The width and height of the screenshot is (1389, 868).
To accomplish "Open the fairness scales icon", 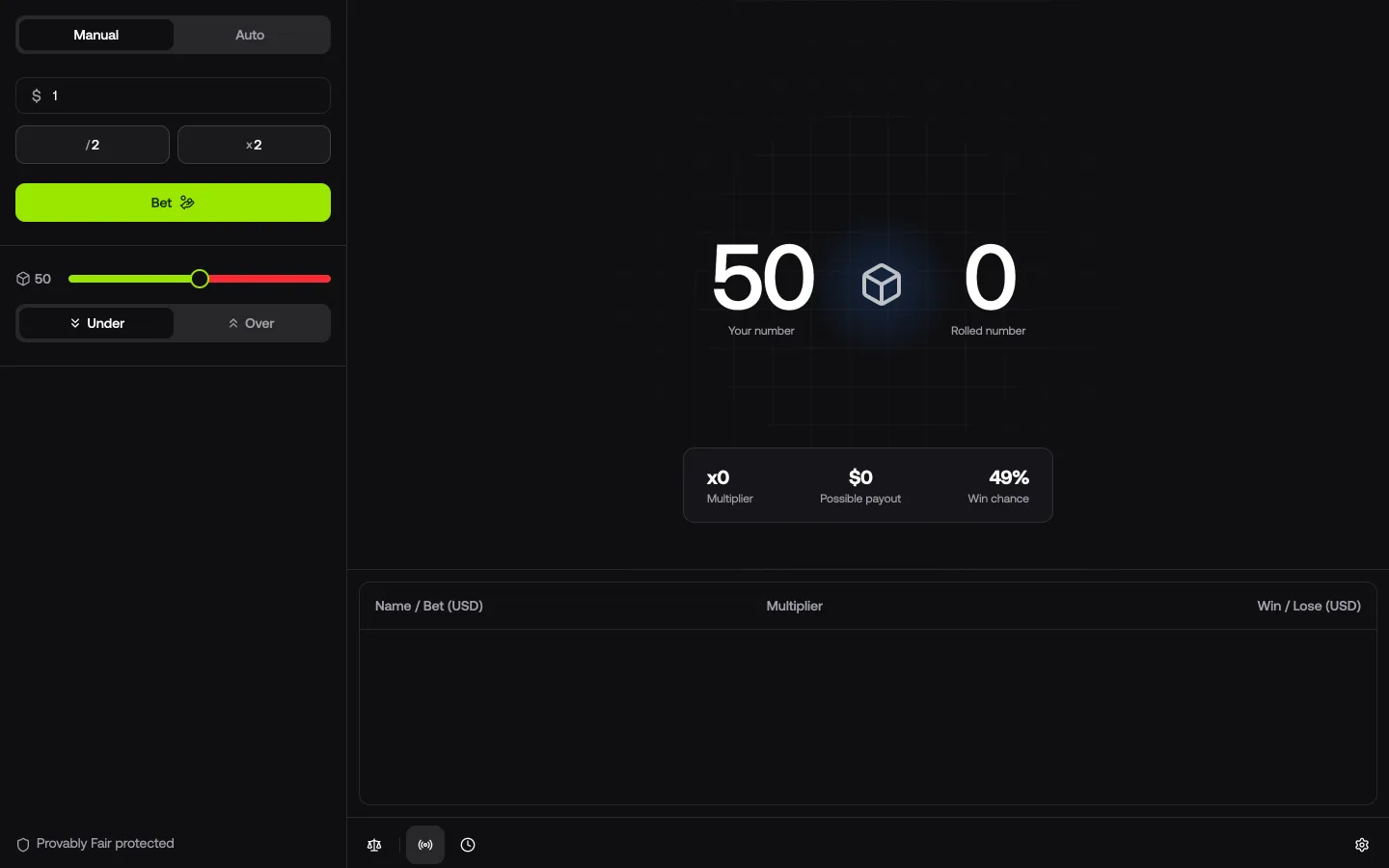I will [x=374, y=845].
